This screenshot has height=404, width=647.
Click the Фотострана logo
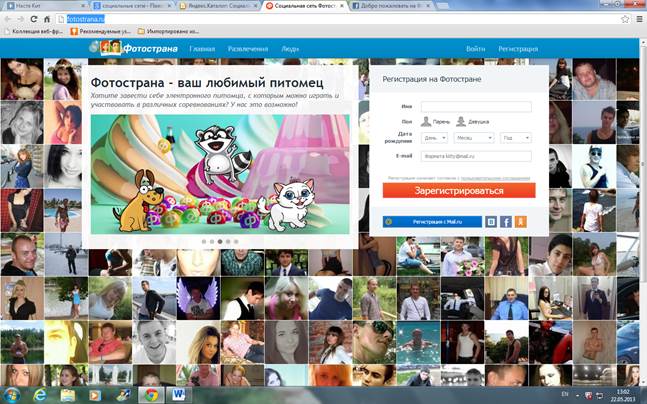(134, 48)
